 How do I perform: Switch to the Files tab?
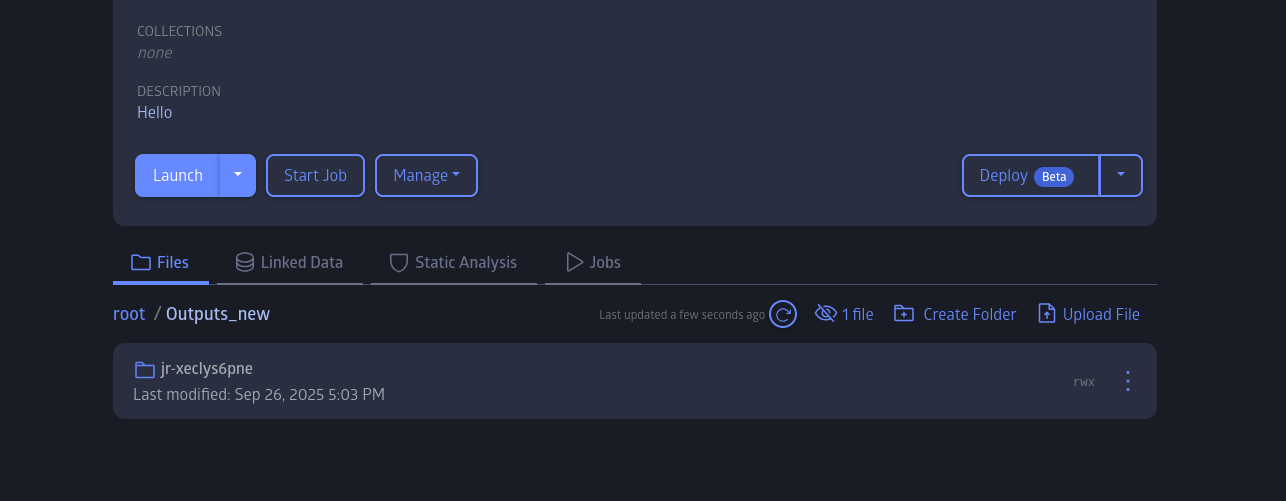coord(161,263)
